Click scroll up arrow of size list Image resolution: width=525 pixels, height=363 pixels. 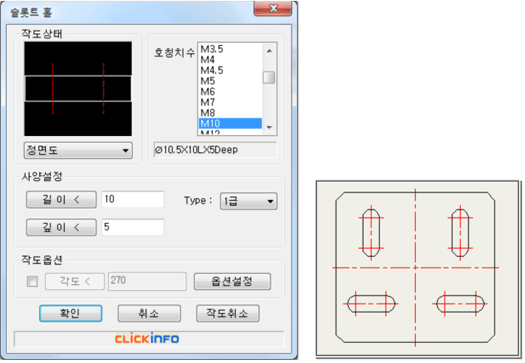pos(269,51)
